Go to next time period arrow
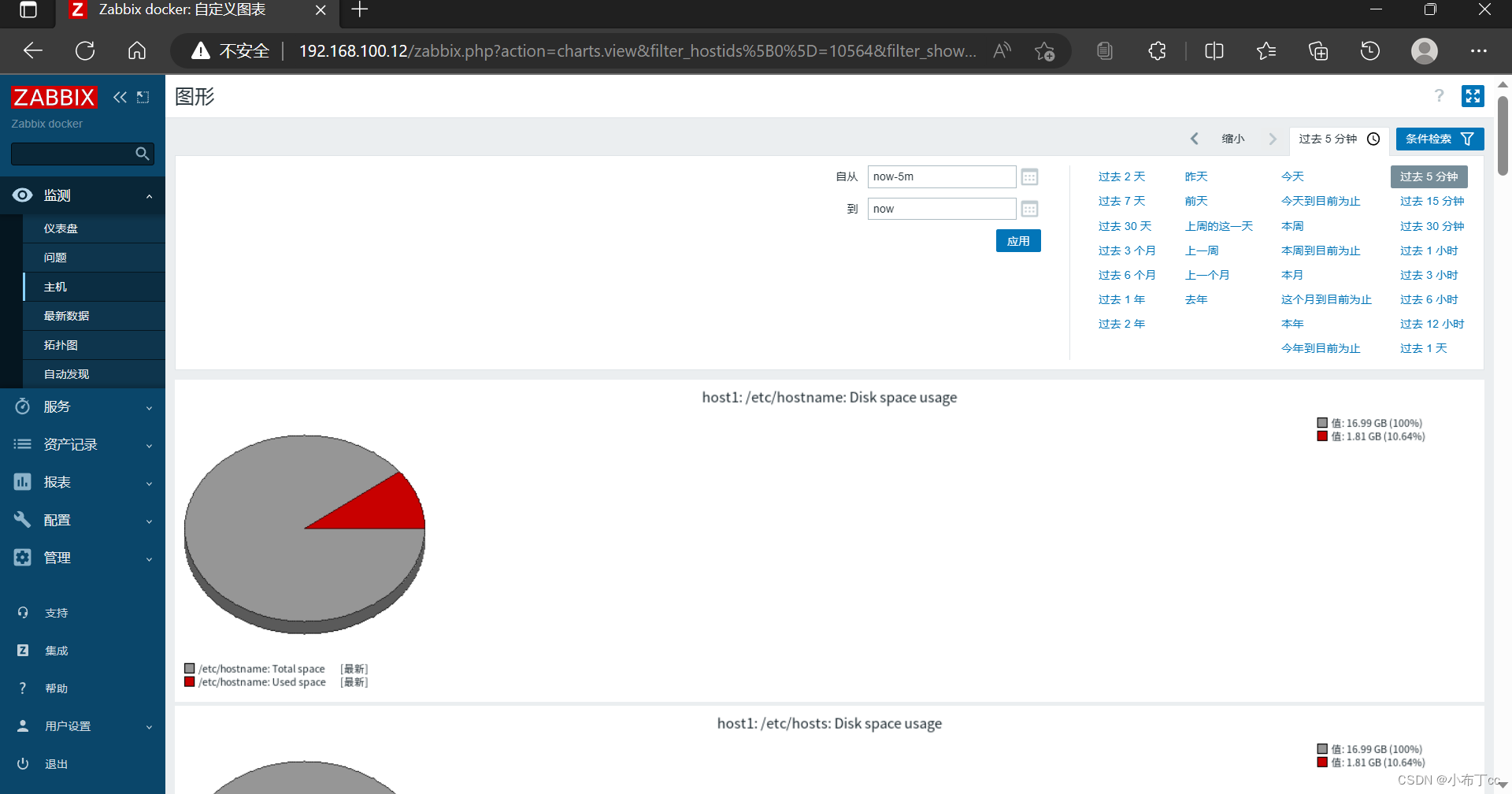The image size is (1512, 794). pyautogui.click(x=1272, y=139)
